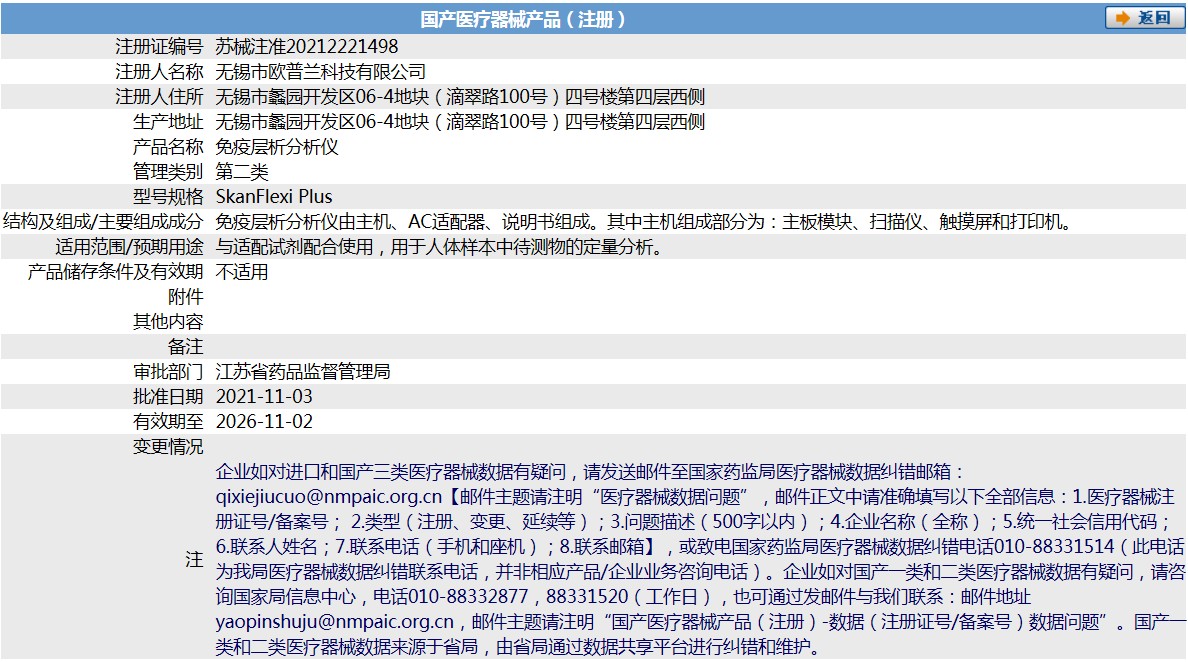Click the email yaopinshuju@nmpaic.org.cn
Viewport: 1188px width, 662px height.
click(x=335, y=622)
